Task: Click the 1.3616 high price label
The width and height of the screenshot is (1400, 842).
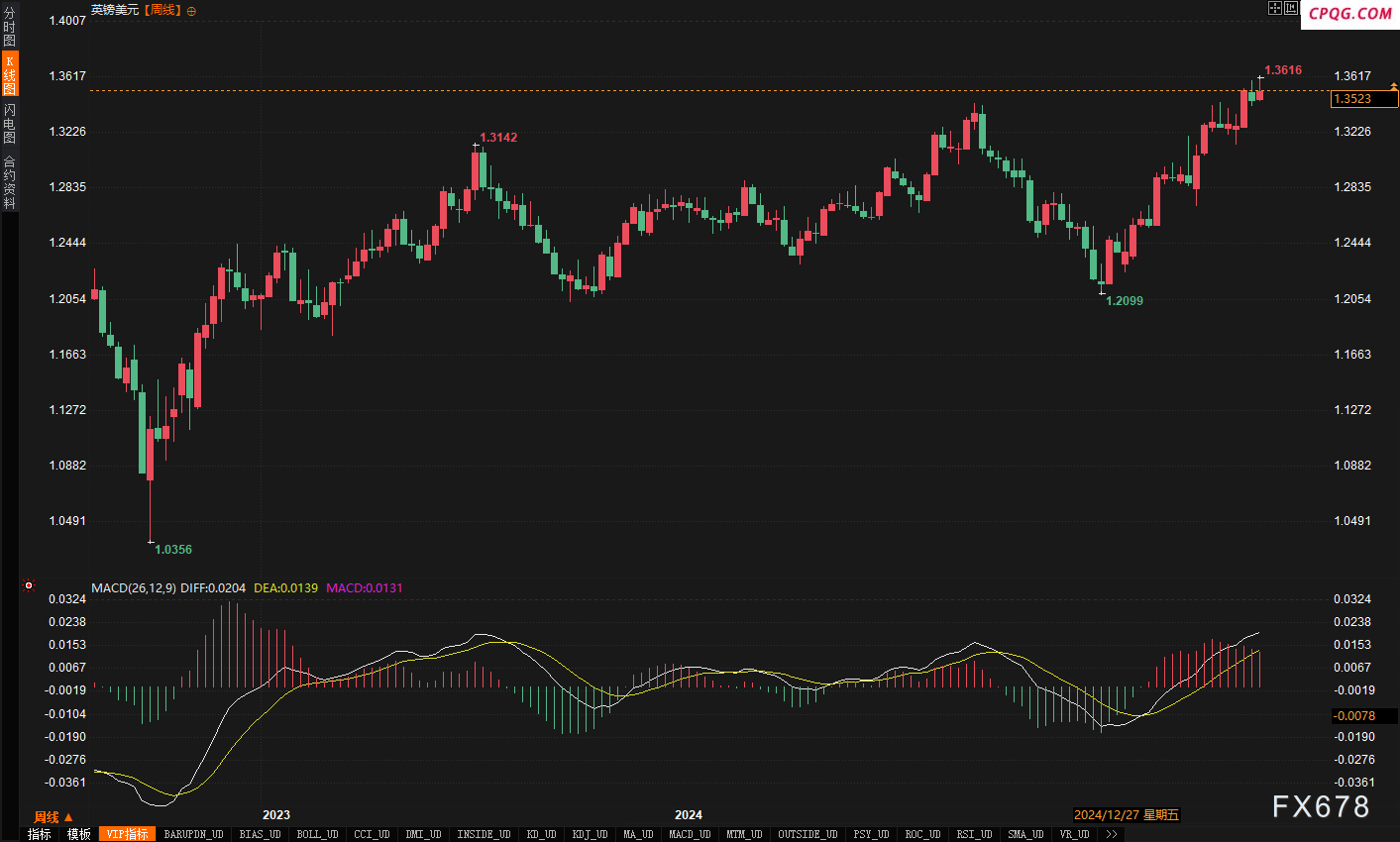Action: 1283,70
